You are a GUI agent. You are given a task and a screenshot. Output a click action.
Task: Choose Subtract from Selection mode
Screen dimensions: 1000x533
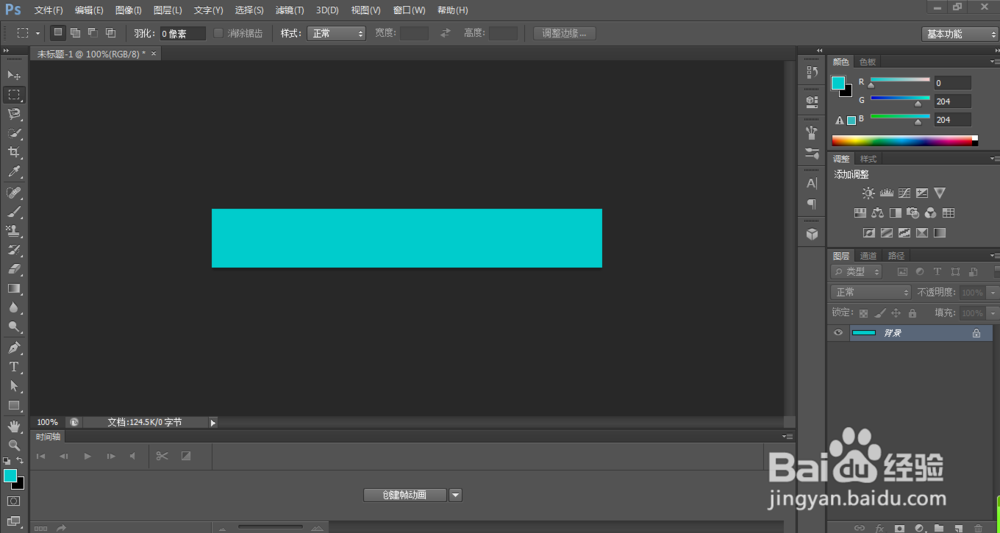(93, 33)
